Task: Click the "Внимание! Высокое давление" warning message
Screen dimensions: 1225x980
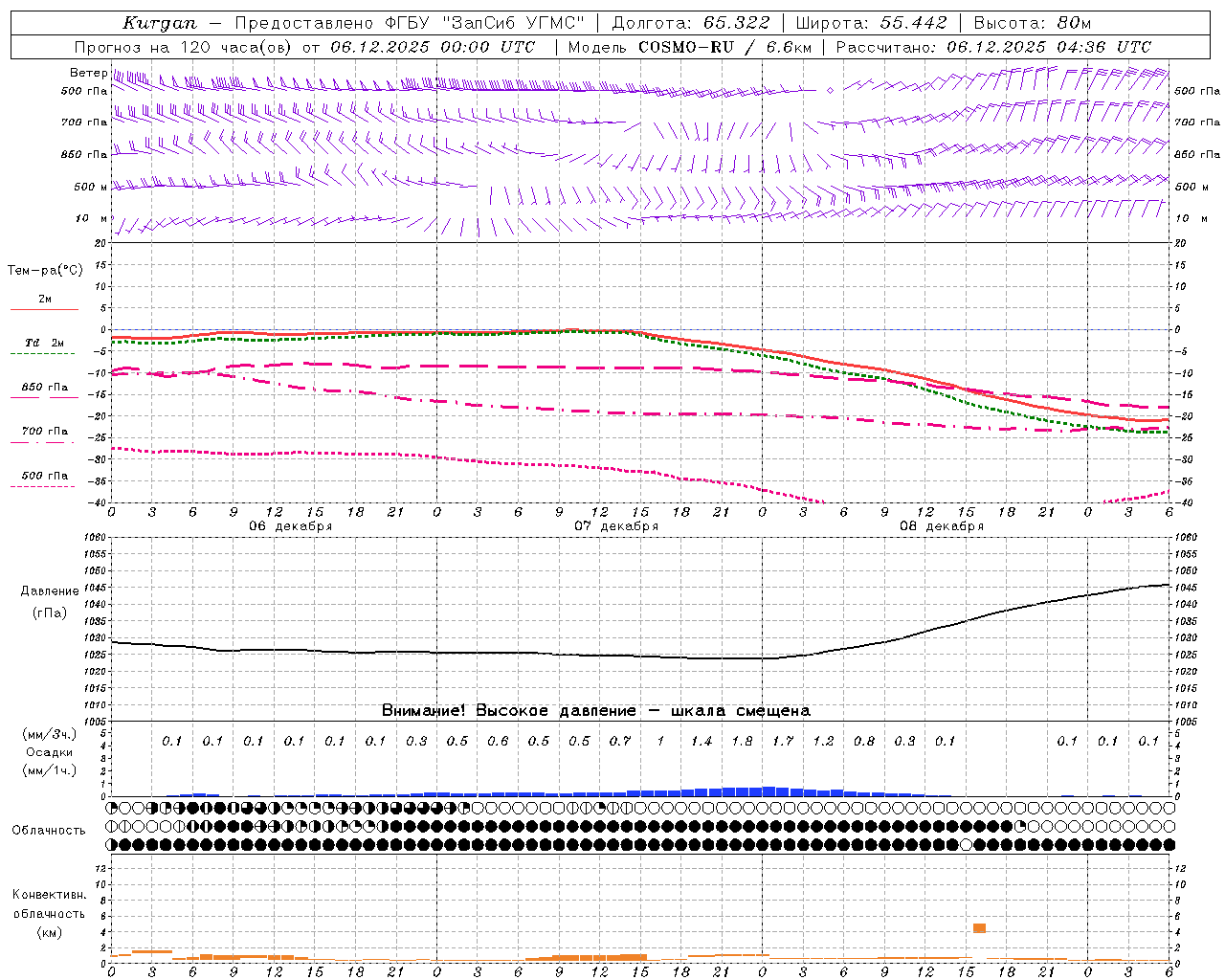Action: 509,711
